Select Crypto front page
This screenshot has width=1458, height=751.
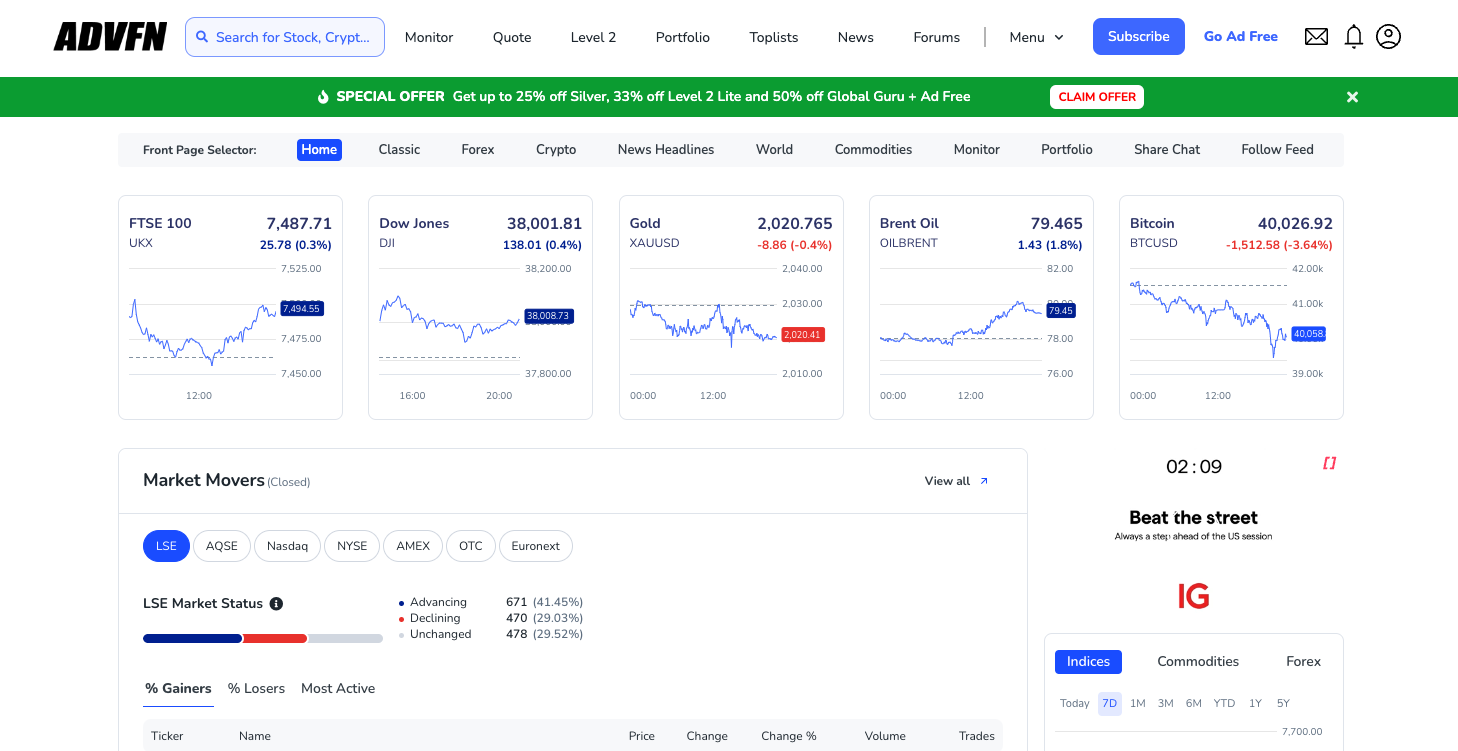coord(556,149)
